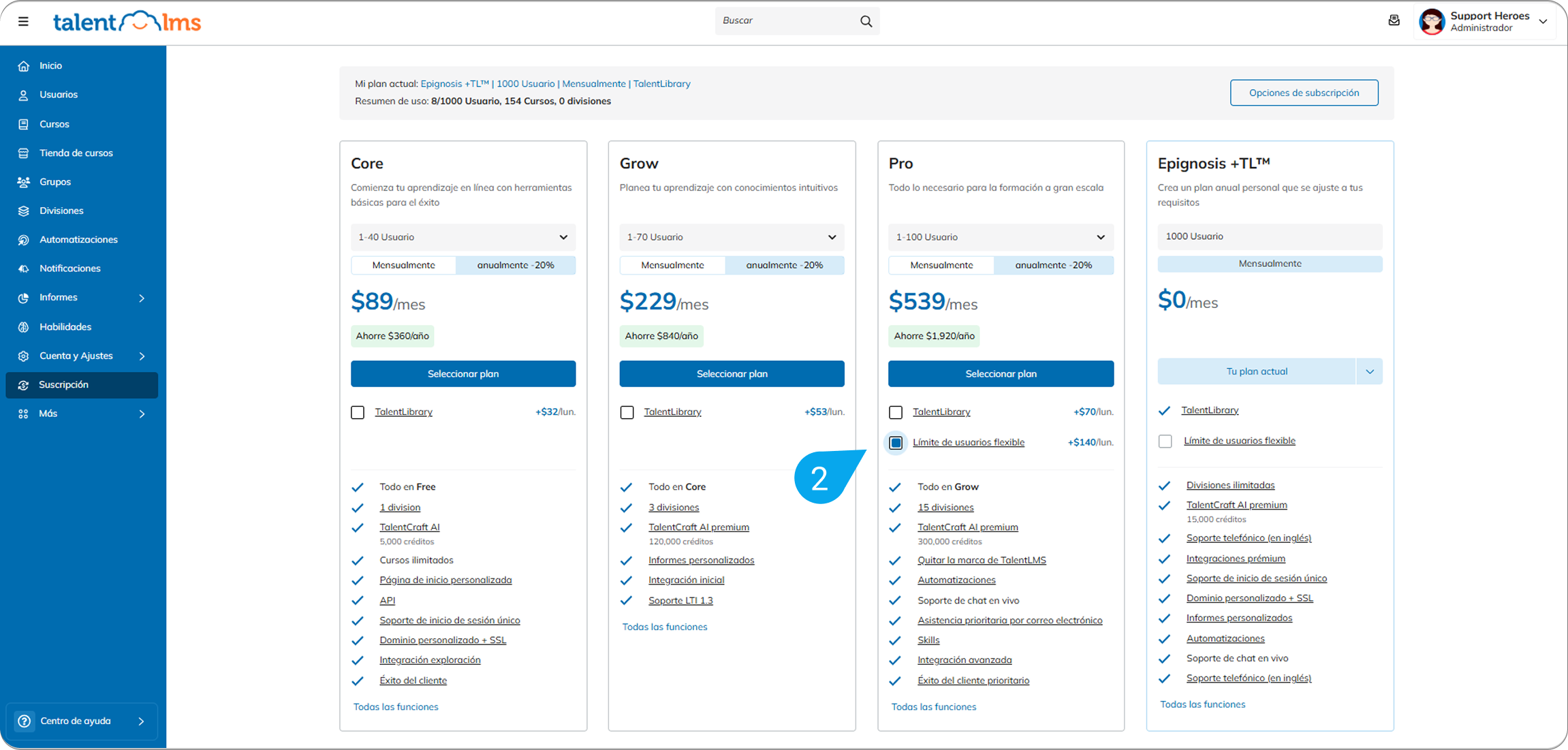This screenshot has height=750, width=1568.
Task: Open the Skills feature link in Pro
Action: [x=928, y=640]
